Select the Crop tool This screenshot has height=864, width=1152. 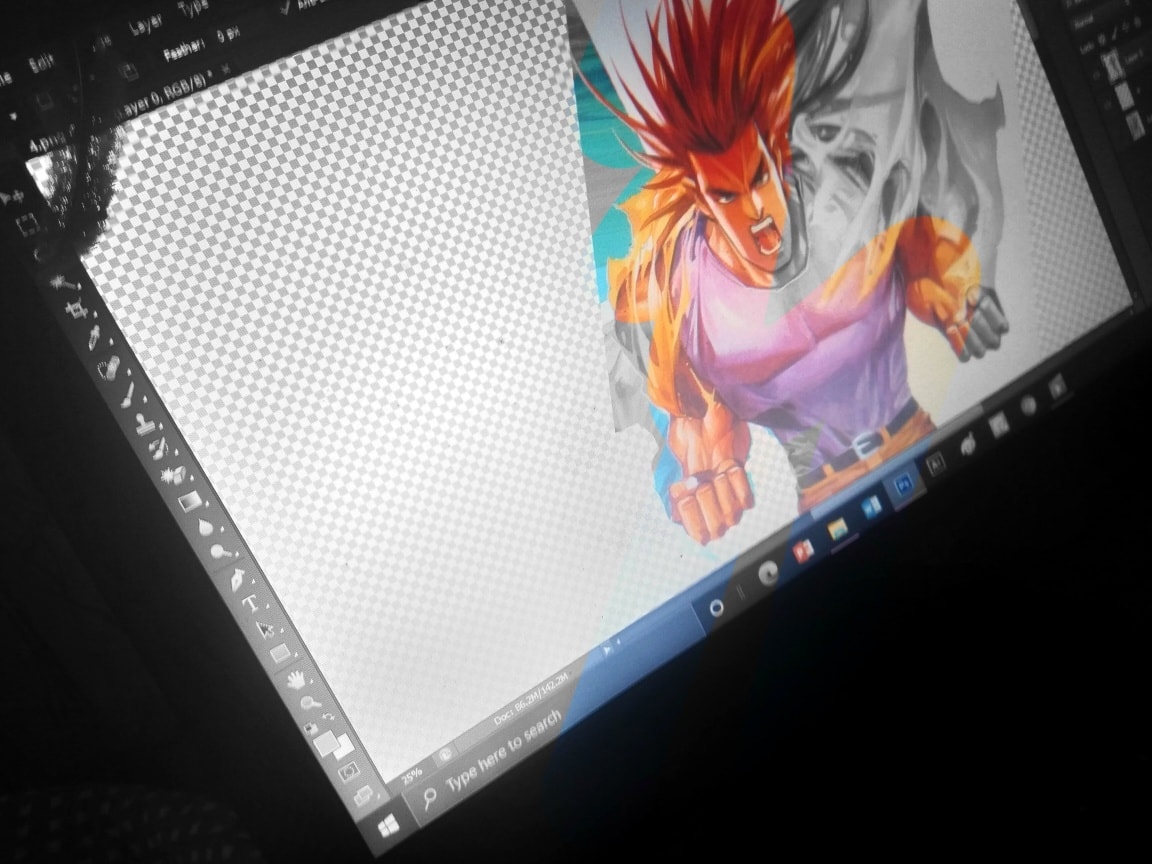[x=78, y=310]
